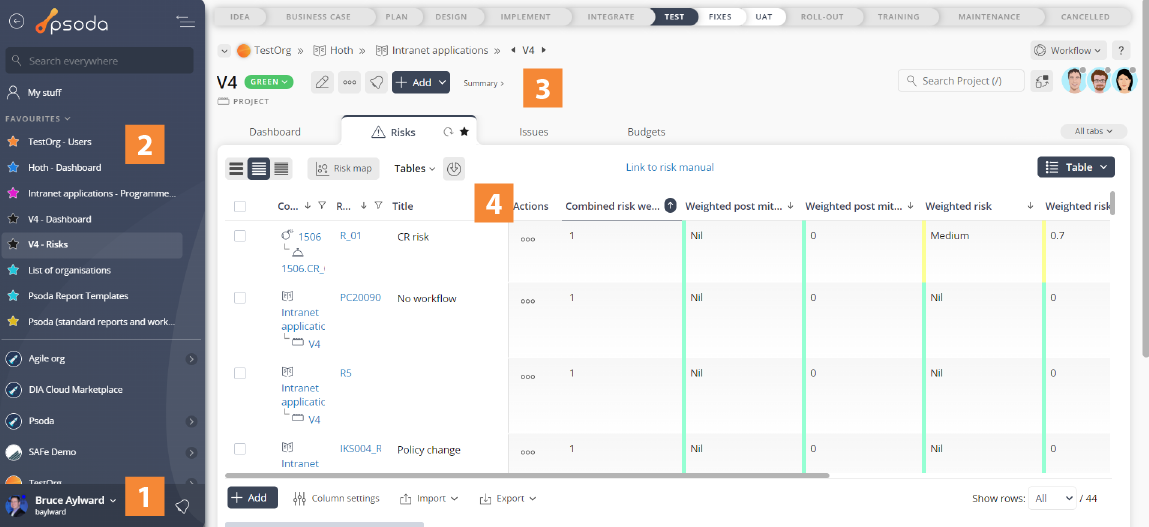Open row actions for No workflow

click(x=528, y=301)
